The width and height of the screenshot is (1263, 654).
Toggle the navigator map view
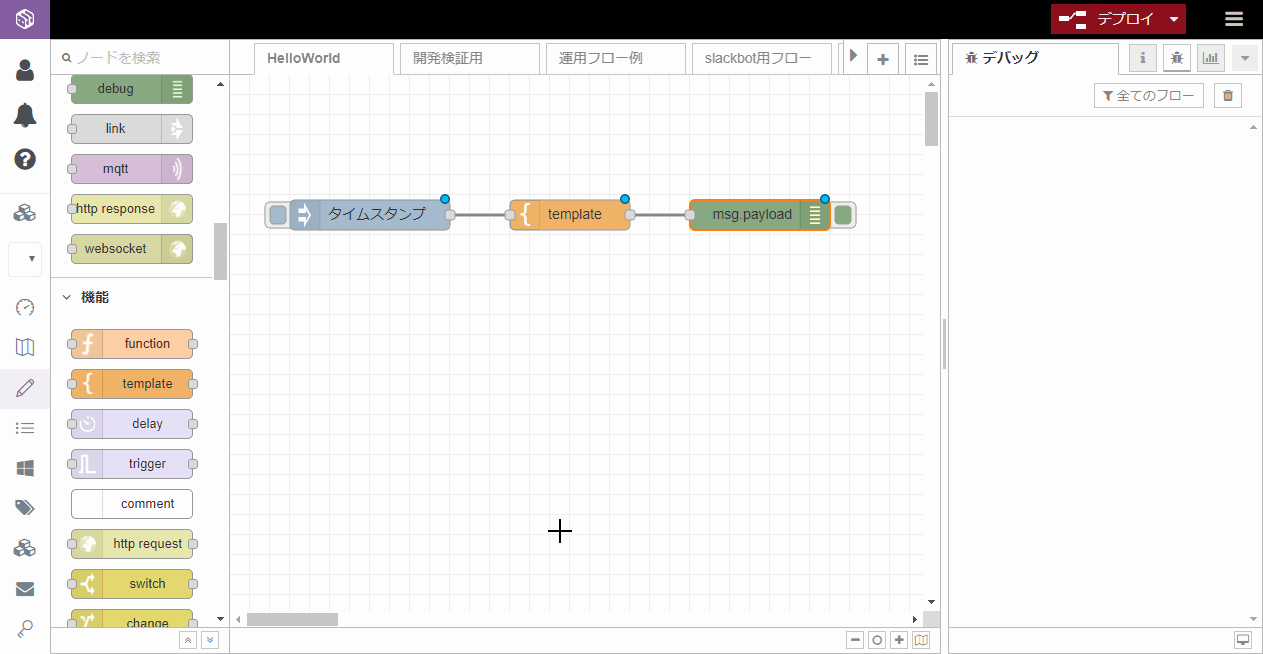[x=921, y=640]
